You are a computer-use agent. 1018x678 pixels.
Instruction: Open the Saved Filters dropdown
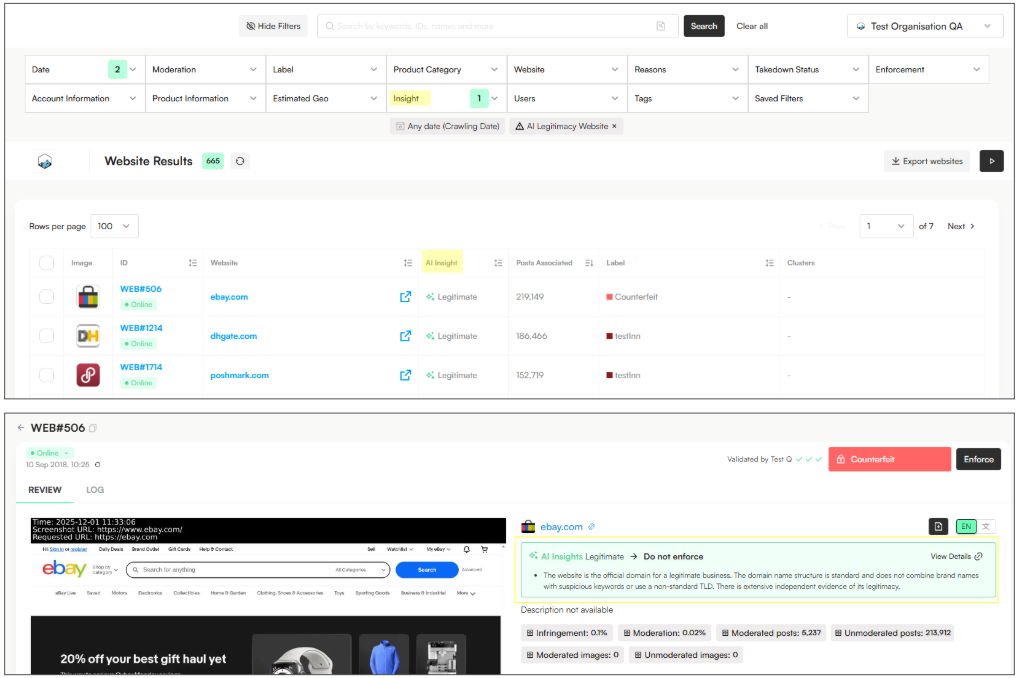click(808, 98)
